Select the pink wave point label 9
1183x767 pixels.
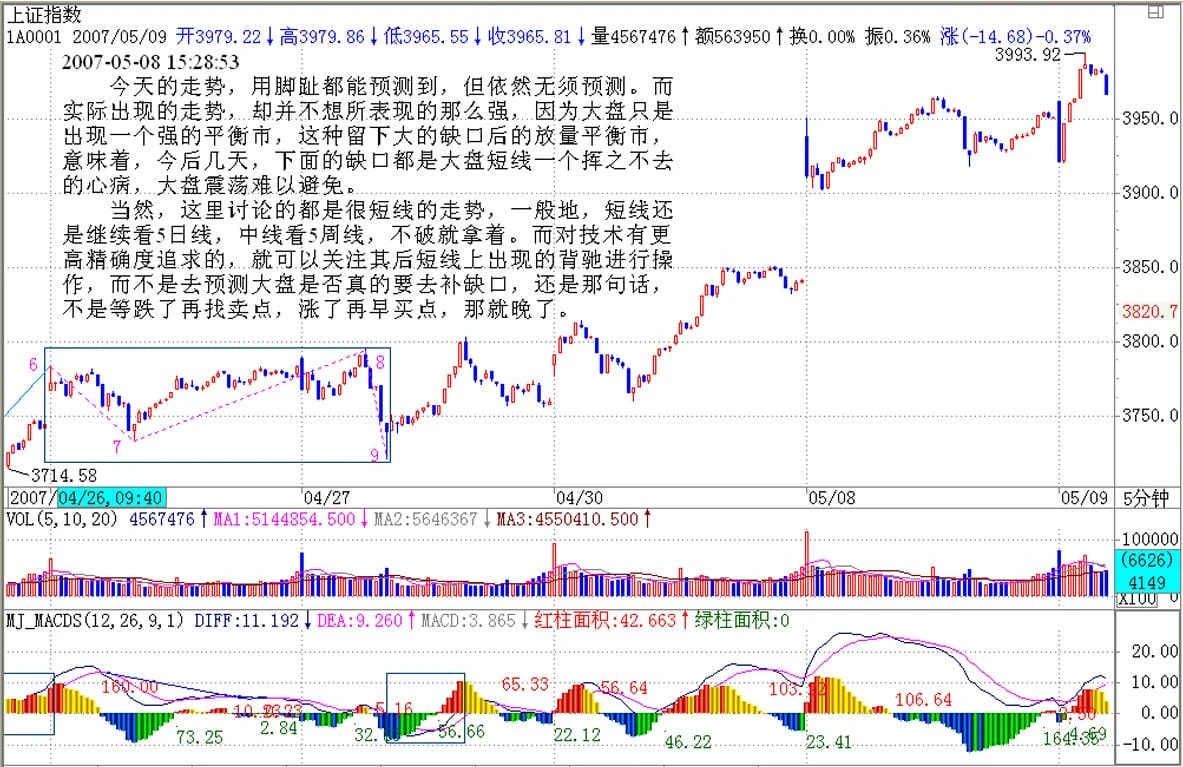(374, 454)
